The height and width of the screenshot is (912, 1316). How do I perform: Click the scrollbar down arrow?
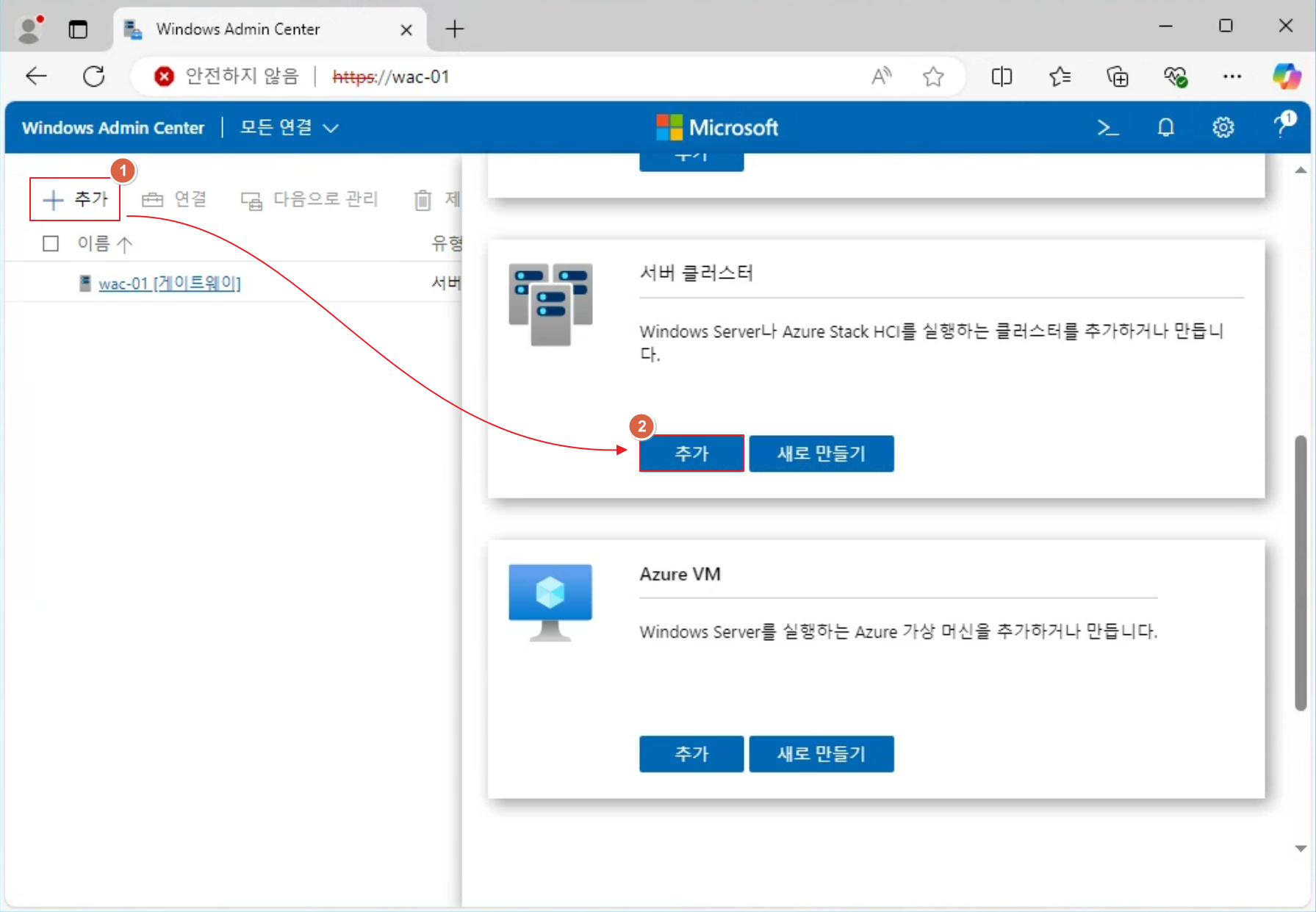pyautogui.click(x=1301, y=848)
